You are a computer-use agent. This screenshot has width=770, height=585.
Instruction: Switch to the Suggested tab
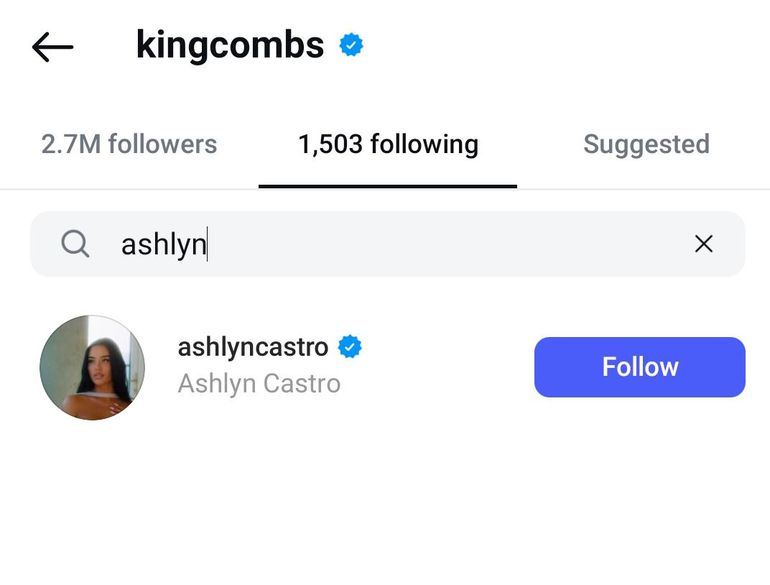[x=646, y=144]
